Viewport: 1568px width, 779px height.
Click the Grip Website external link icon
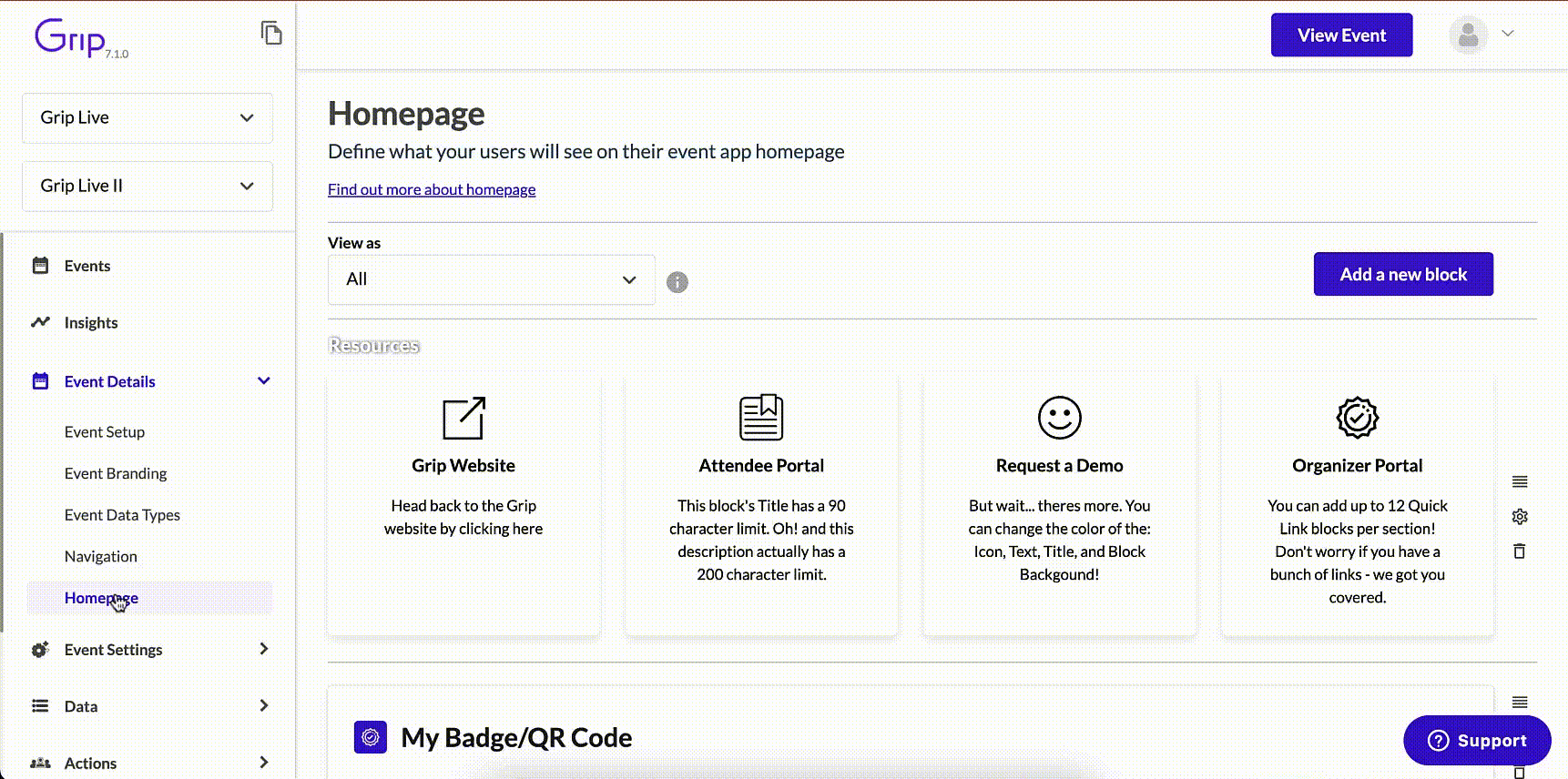click(463, 418)
